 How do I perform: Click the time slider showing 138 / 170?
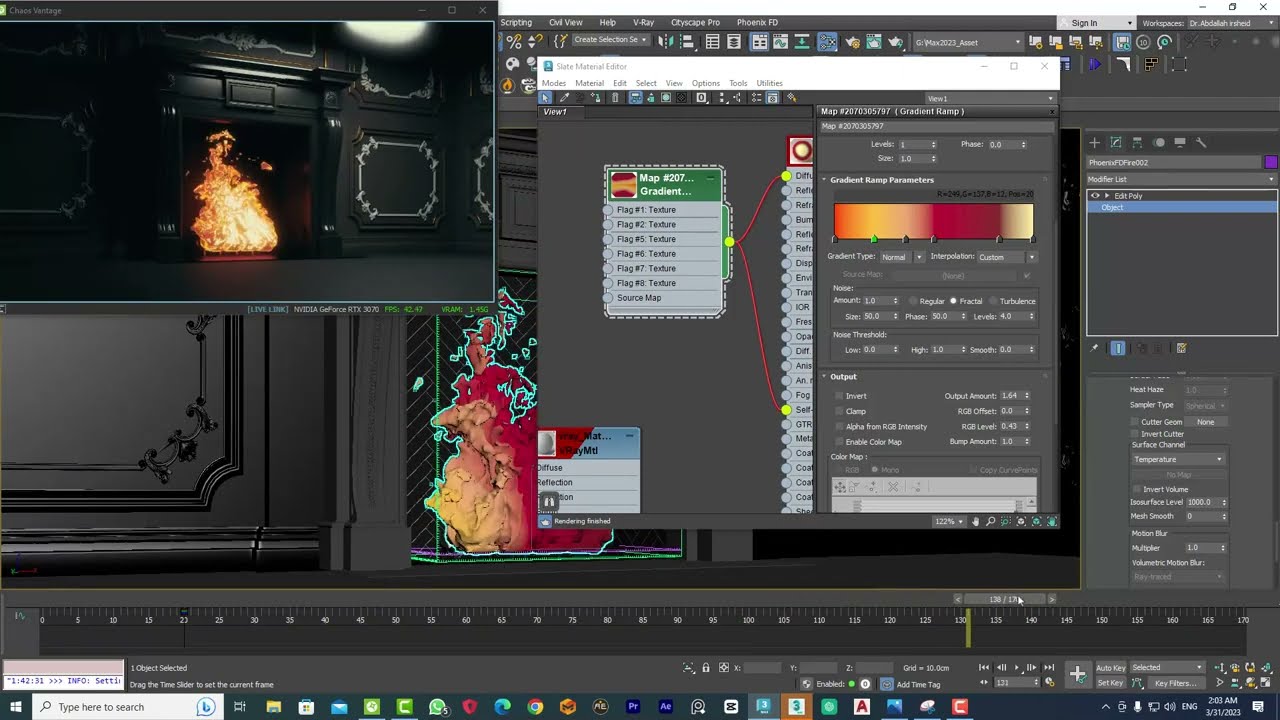pos(1005,599)
